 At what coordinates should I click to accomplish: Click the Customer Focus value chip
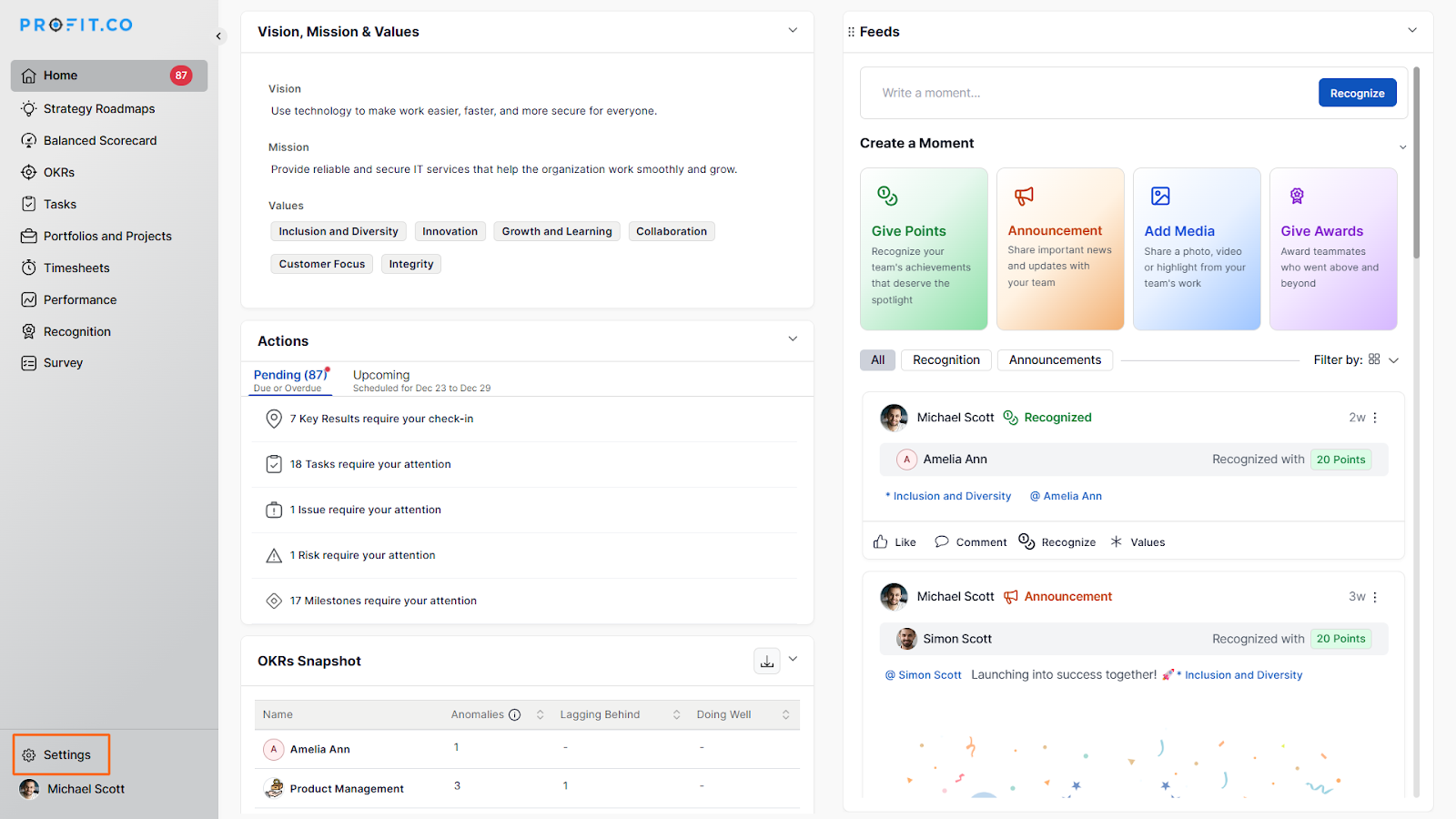pos(322,264)
